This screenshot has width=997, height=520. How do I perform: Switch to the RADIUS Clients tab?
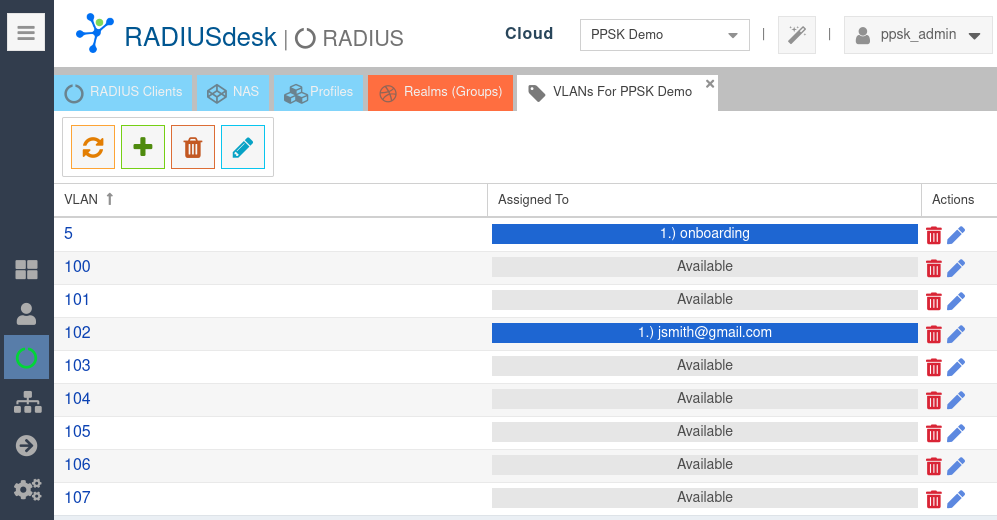(x=124, y=92)
